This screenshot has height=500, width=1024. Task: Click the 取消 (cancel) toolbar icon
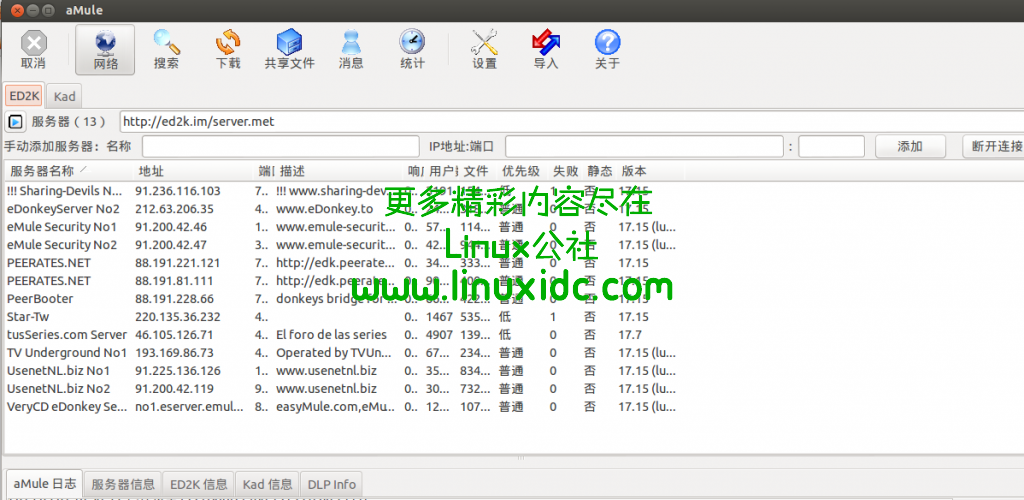(33, 50)
